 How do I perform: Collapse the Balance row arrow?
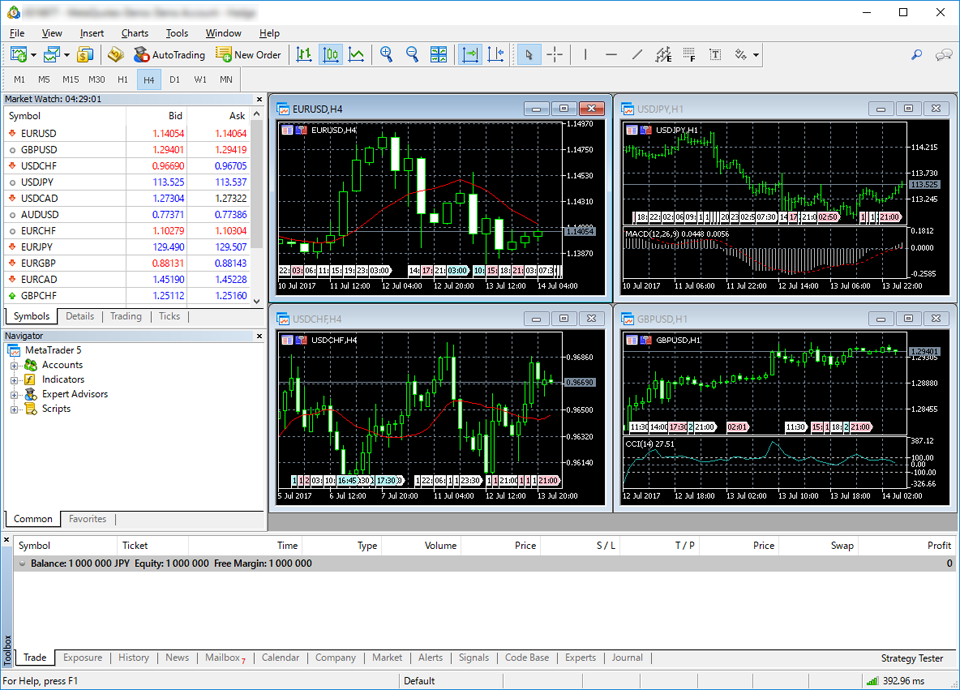22,563
